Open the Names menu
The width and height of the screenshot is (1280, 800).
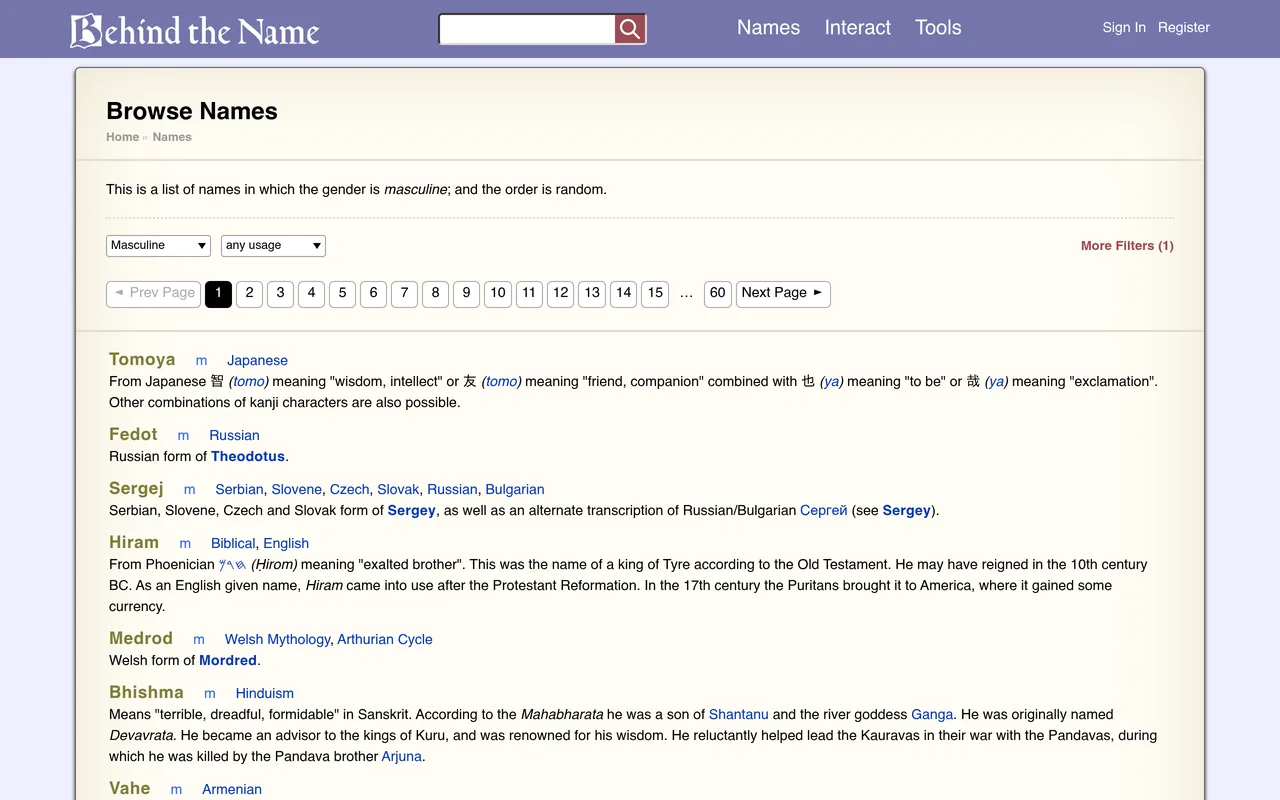pyautogui.click(x=768, y=28)
